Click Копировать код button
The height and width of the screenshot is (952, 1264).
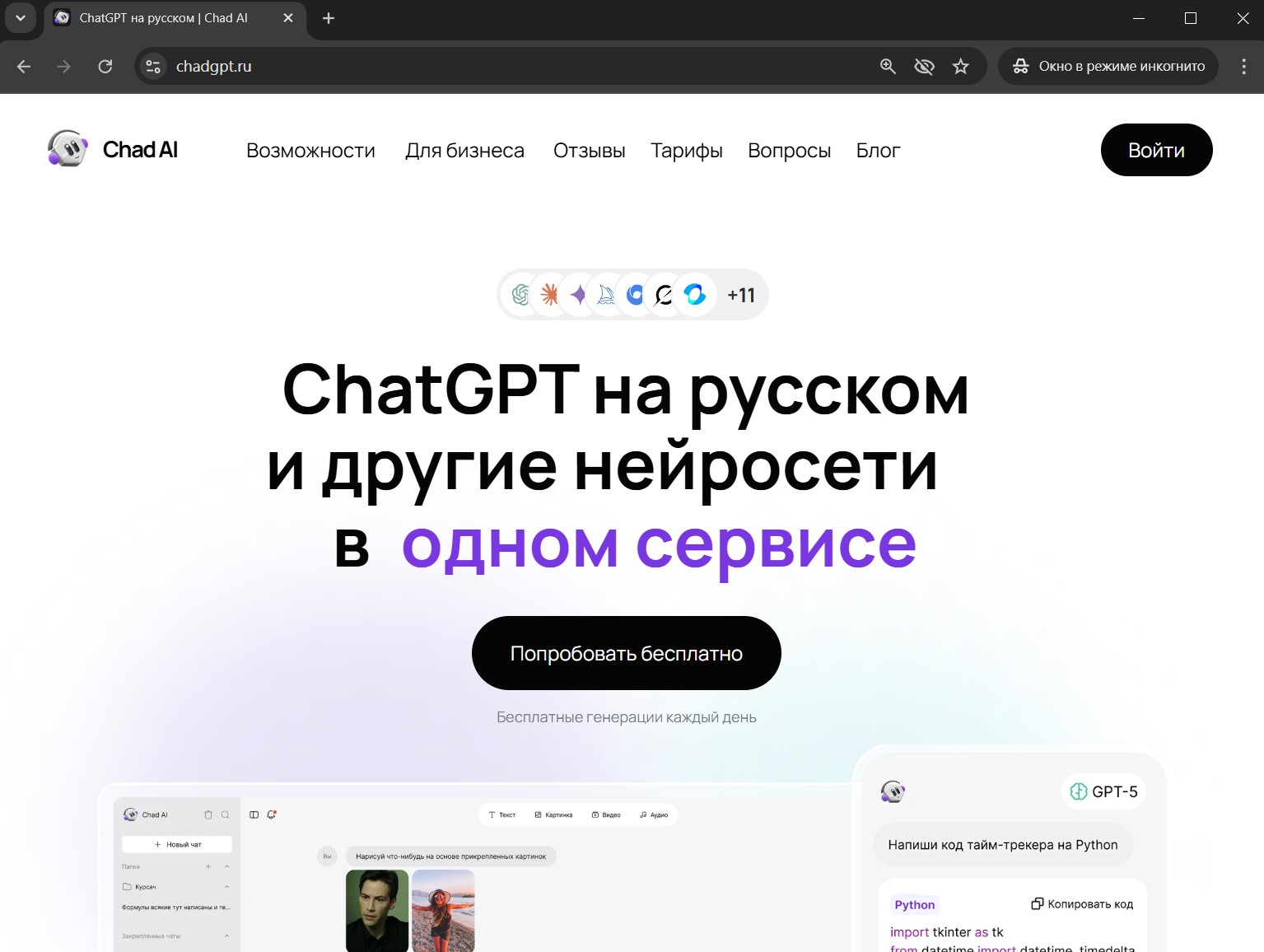click(1082, 904)
